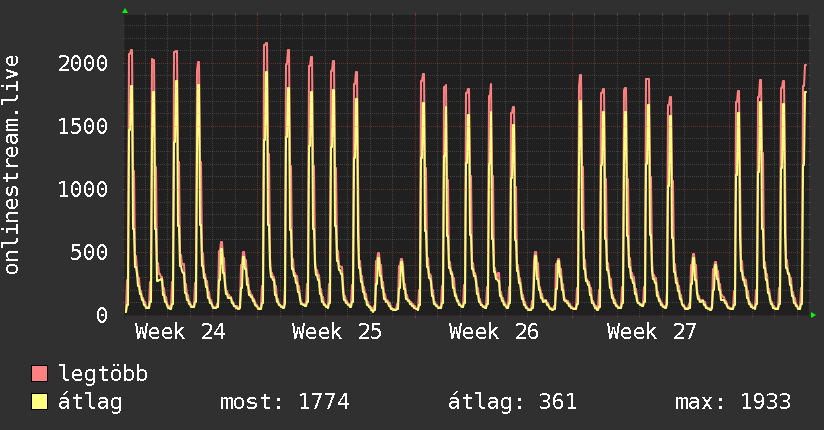Click the Week 24 axis label
Image resolution: width=824 pixels, height=430 pixels.
pos(180,332)
